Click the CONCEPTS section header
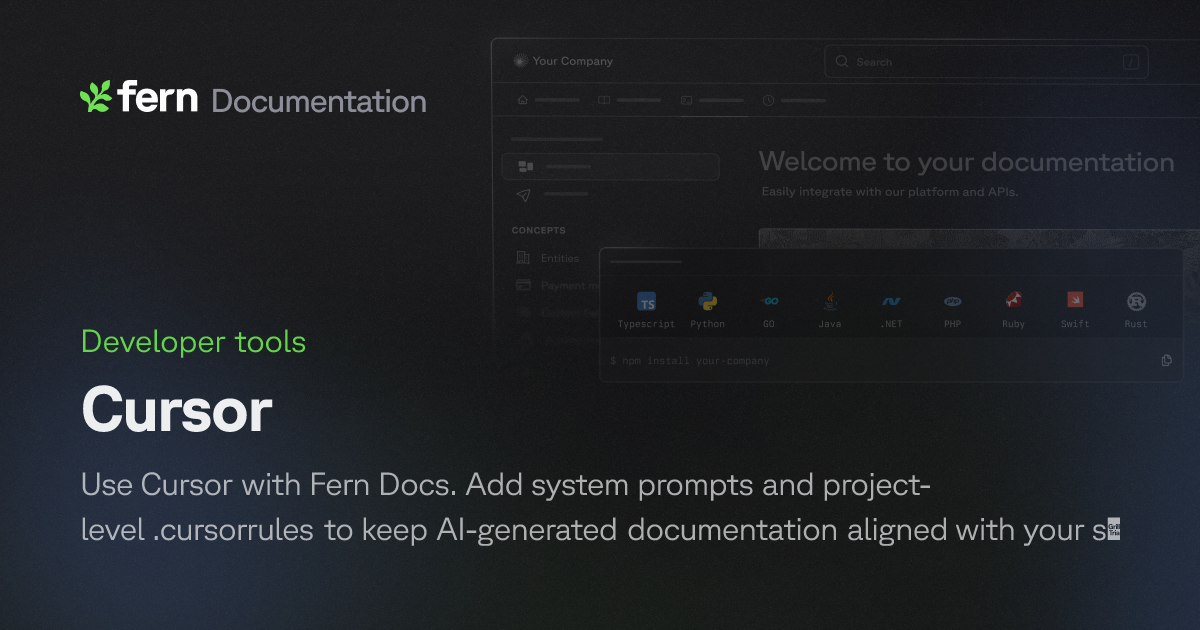Image resolution: width=1200 pixels, height=630 pixels. 539,231
